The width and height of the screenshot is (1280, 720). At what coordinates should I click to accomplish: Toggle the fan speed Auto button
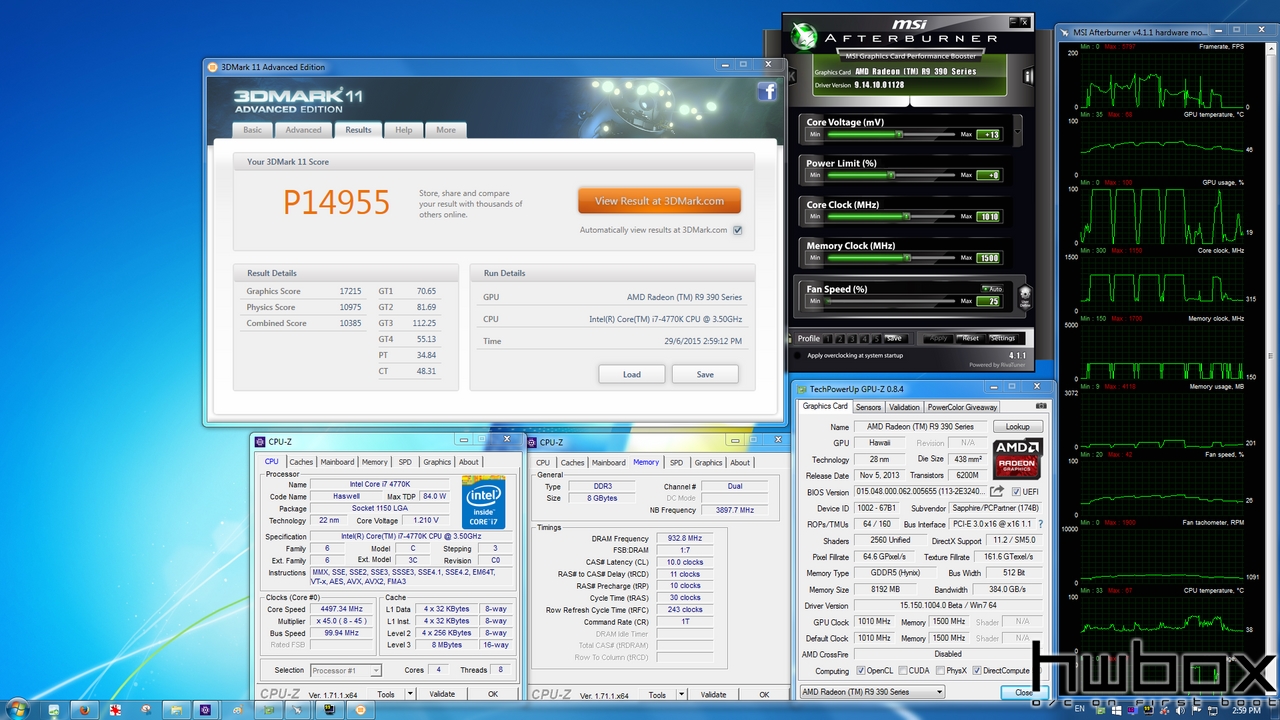[x=992, y=289]
